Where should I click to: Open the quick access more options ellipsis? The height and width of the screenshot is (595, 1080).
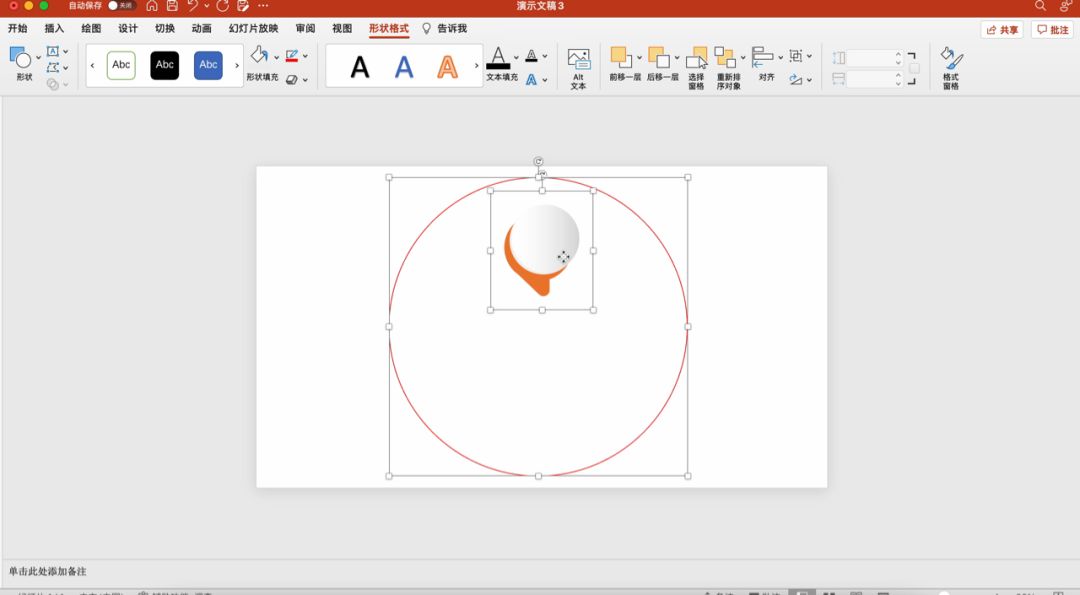pos(263,6)
